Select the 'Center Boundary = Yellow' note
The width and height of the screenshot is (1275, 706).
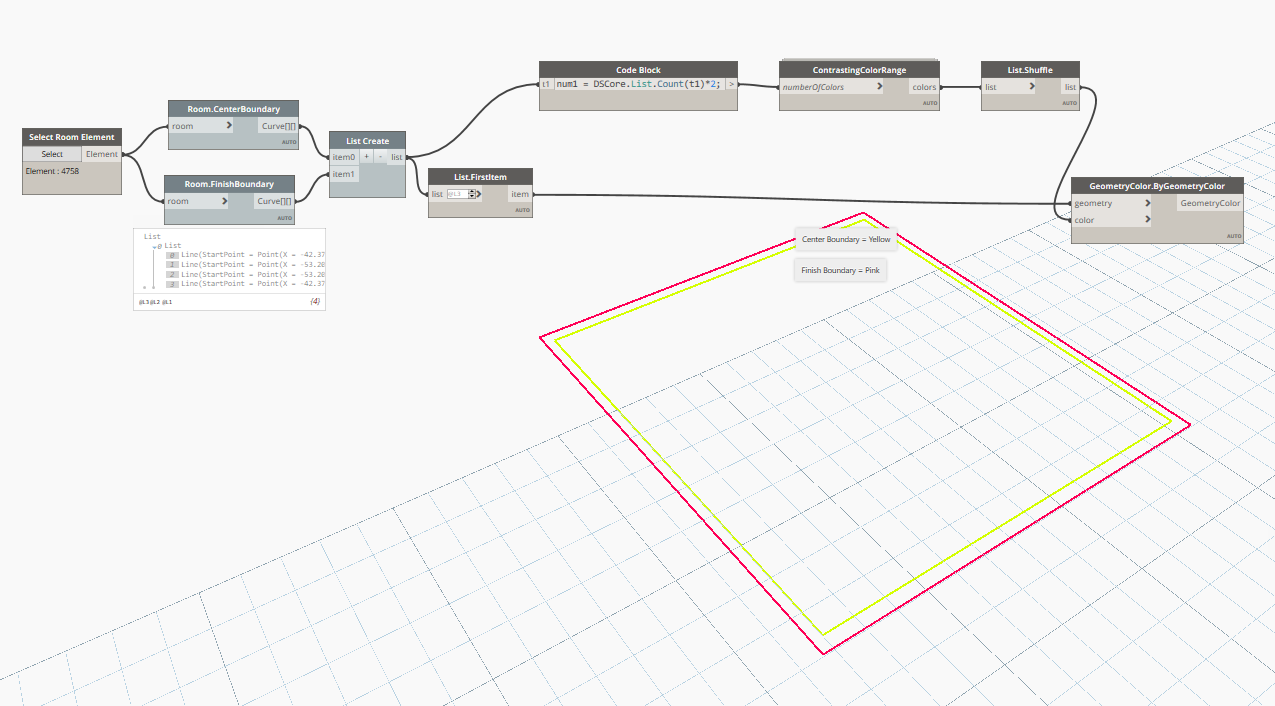click(x=846, y=240)
